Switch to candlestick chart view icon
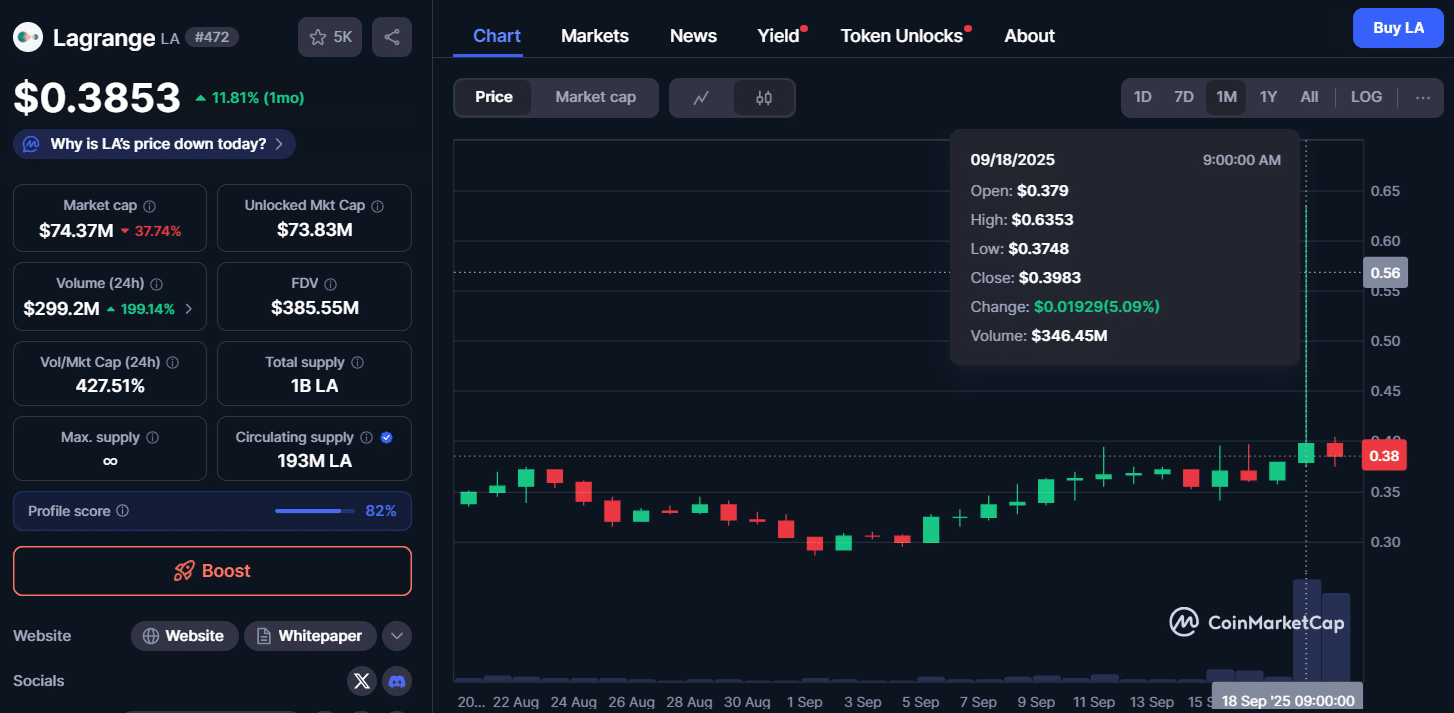1454x713 pixels. (x=764, y=98)
